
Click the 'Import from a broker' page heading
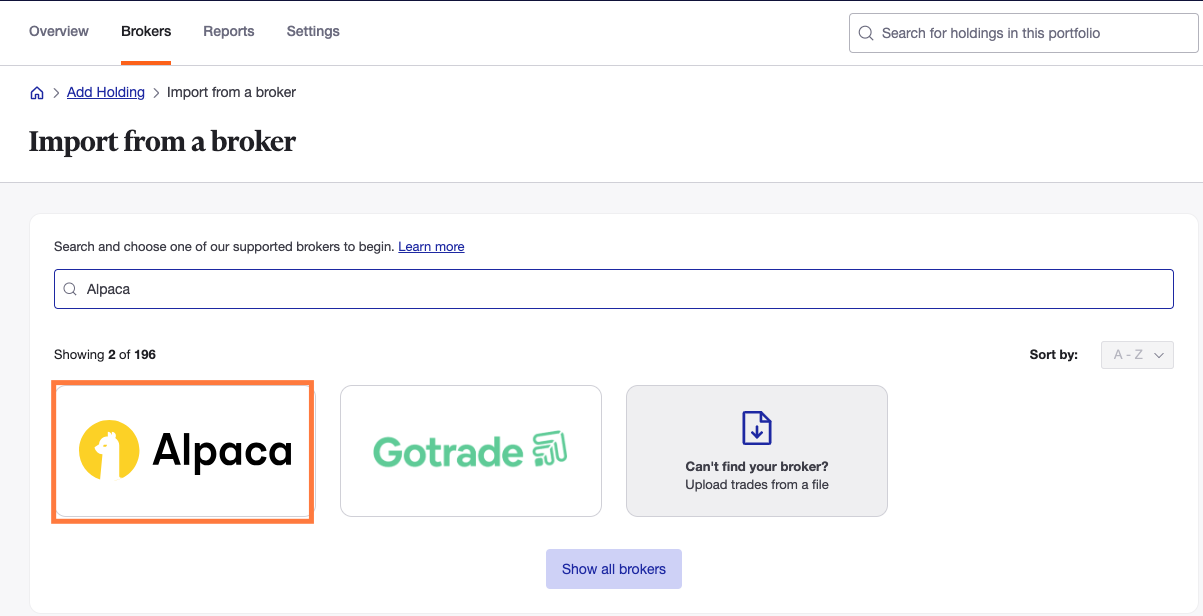coord(162,142)
